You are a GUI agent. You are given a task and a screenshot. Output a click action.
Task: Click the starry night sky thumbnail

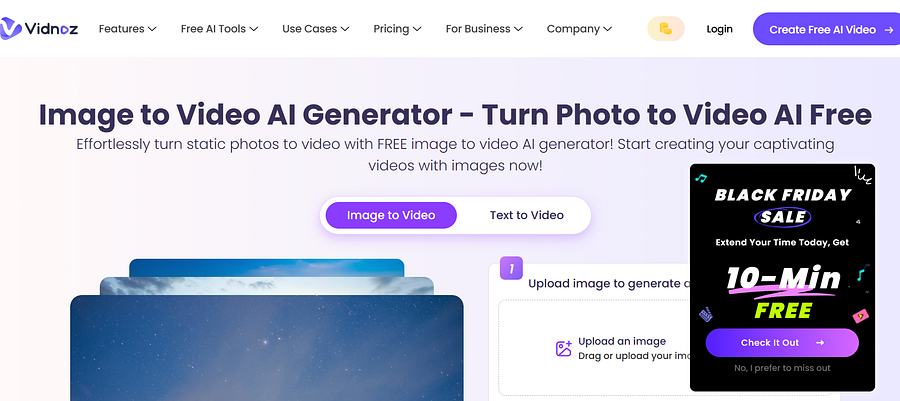click(x=266, y=348)
